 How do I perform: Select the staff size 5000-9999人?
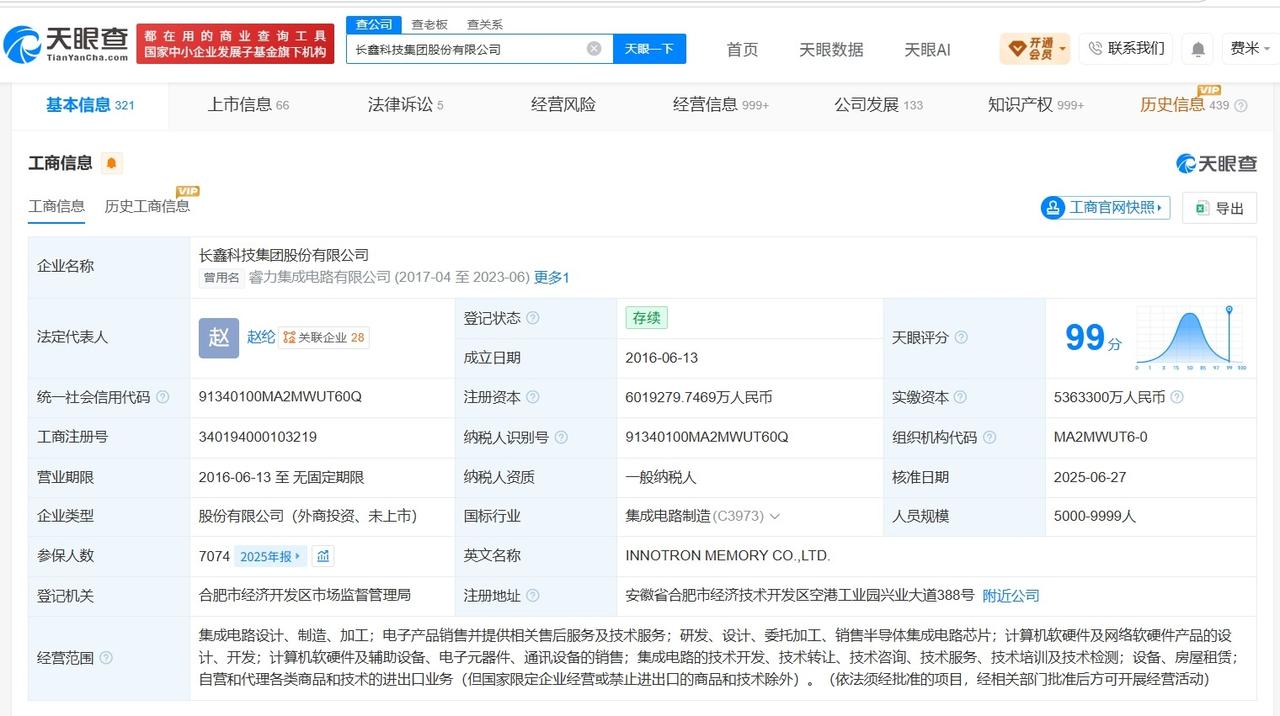click(x=1094, y=516)
